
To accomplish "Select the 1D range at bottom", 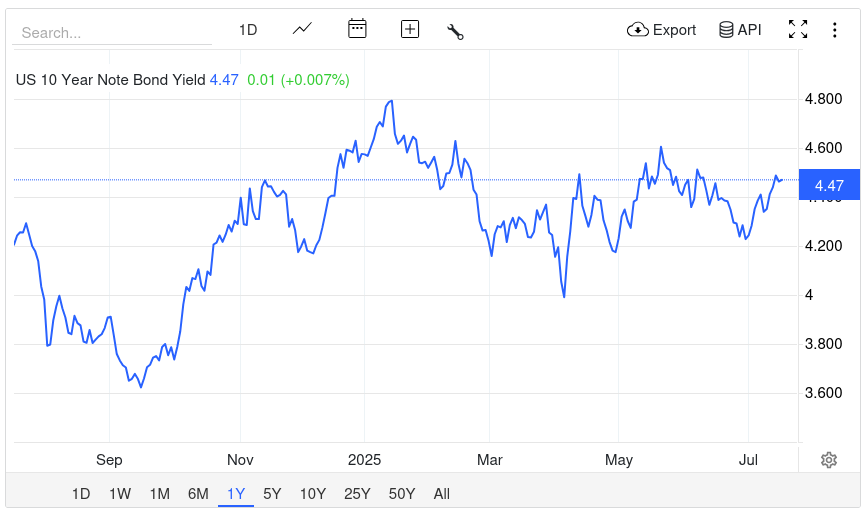I will tap(81, 493).
